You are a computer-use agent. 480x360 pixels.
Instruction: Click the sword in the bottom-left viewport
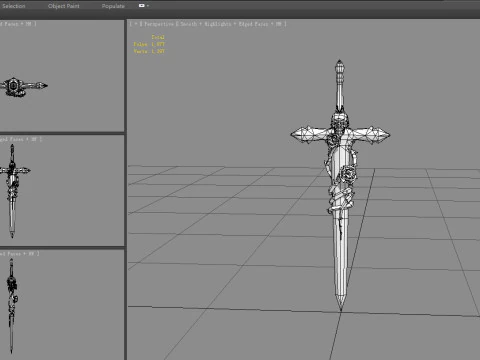(12, 306)
